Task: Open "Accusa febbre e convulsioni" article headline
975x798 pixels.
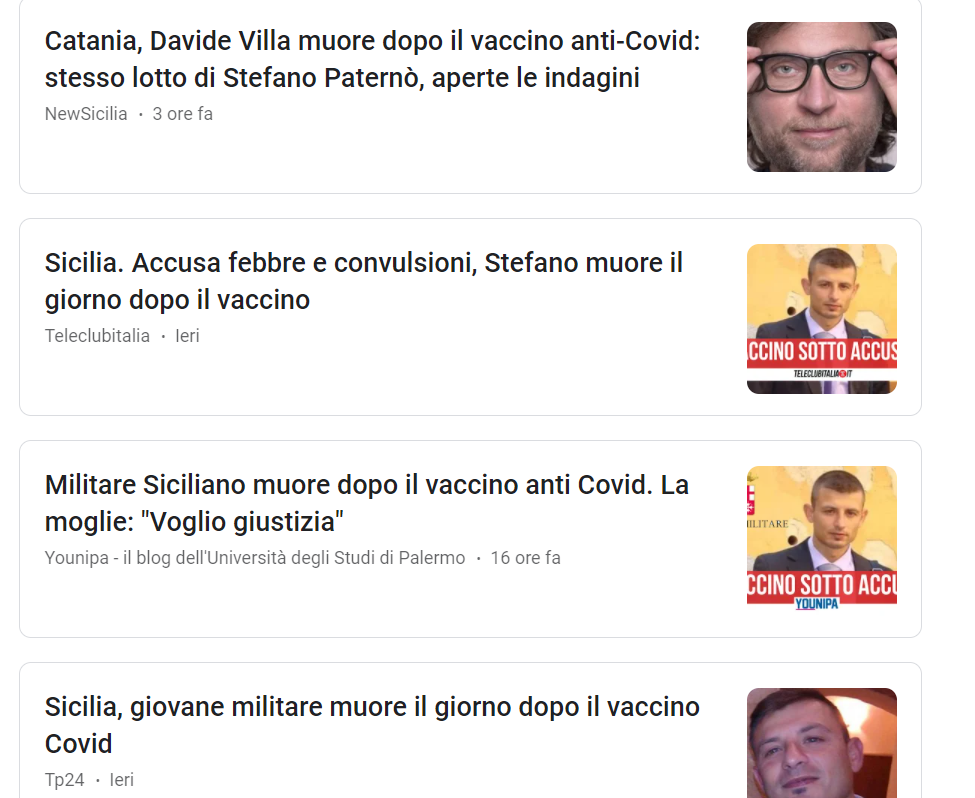Action: tap(364, 281)
